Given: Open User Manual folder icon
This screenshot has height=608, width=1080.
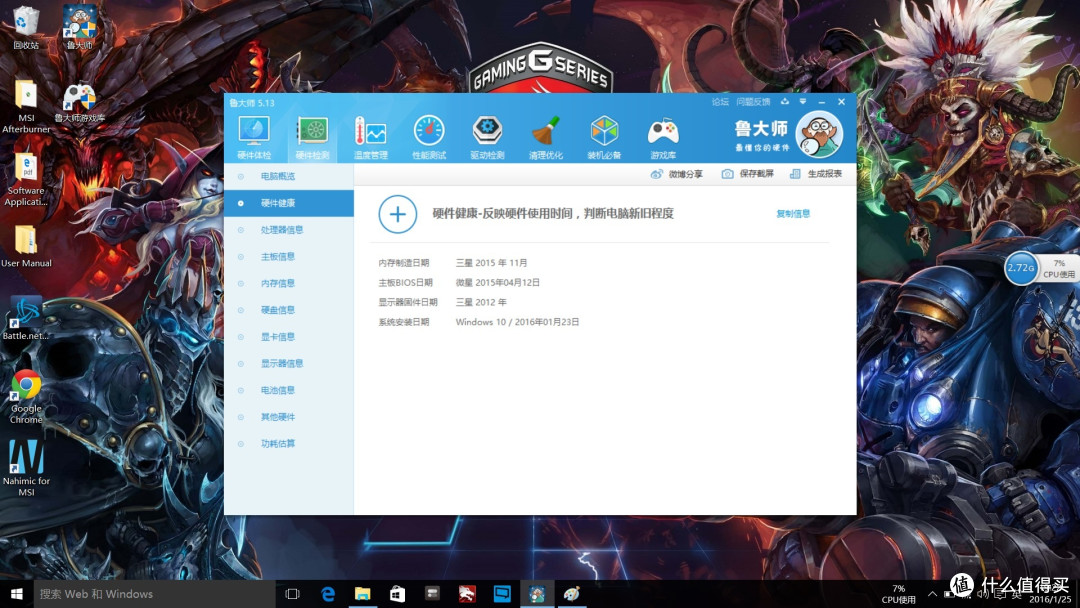Looking at the screenshot, I should [26, 246].
